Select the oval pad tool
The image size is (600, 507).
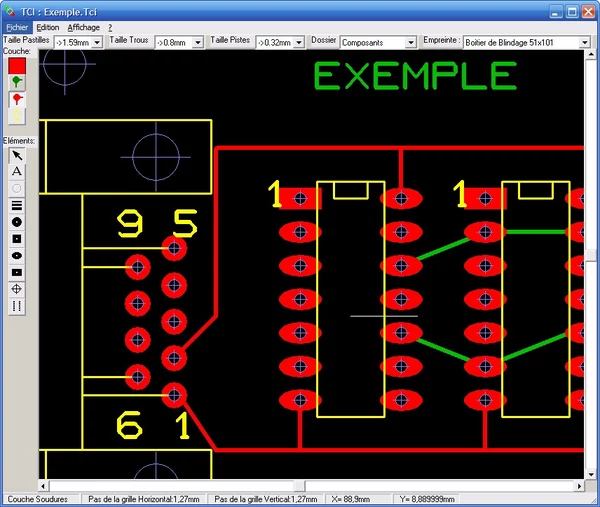click(x=17, y=256)
